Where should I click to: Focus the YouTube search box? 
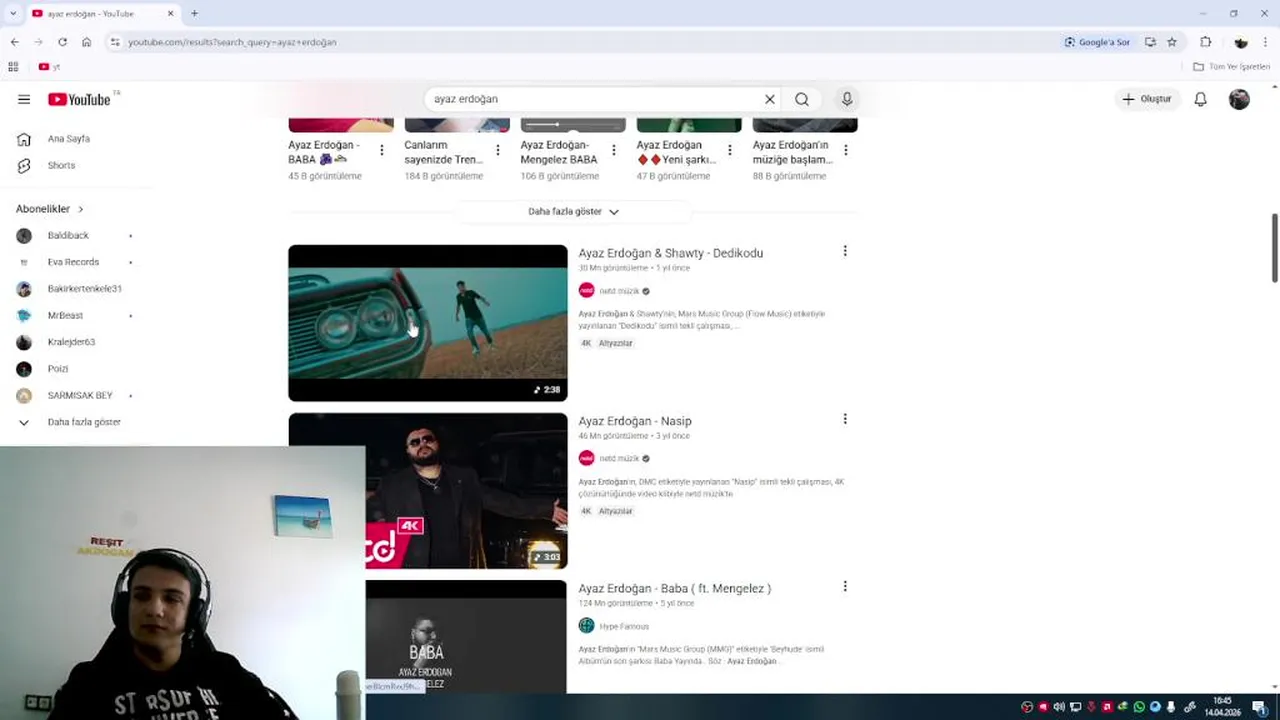595,99
